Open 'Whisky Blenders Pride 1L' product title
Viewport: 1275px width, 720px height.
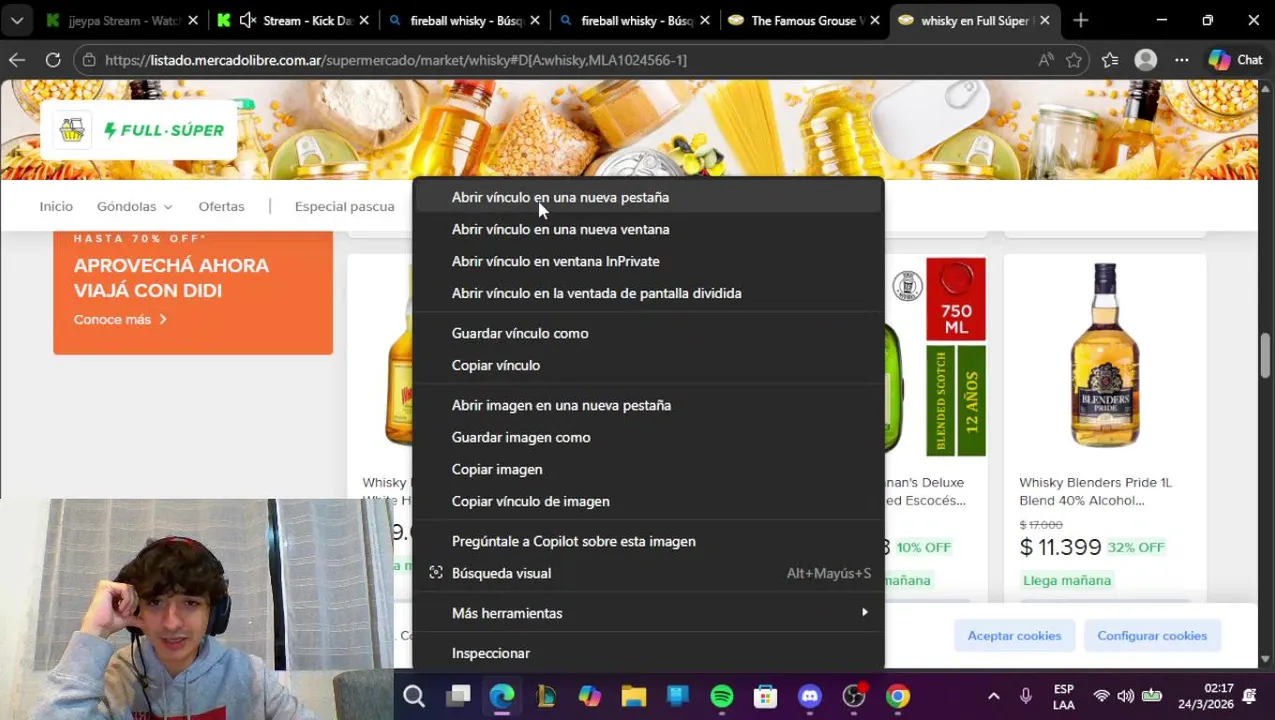click(1095, 491)
